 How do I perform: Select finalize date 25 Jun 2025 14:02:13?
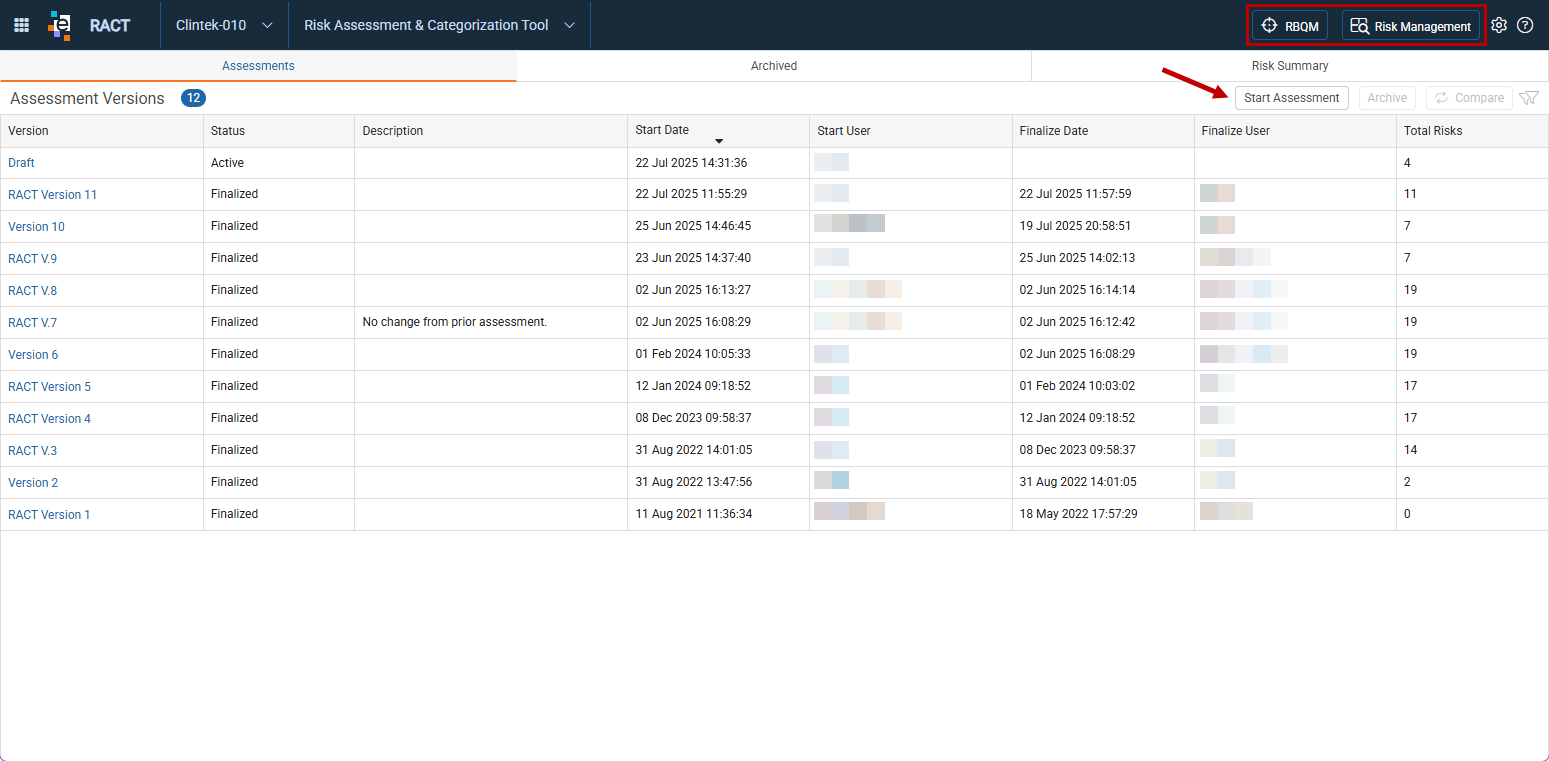(1077, 258)
